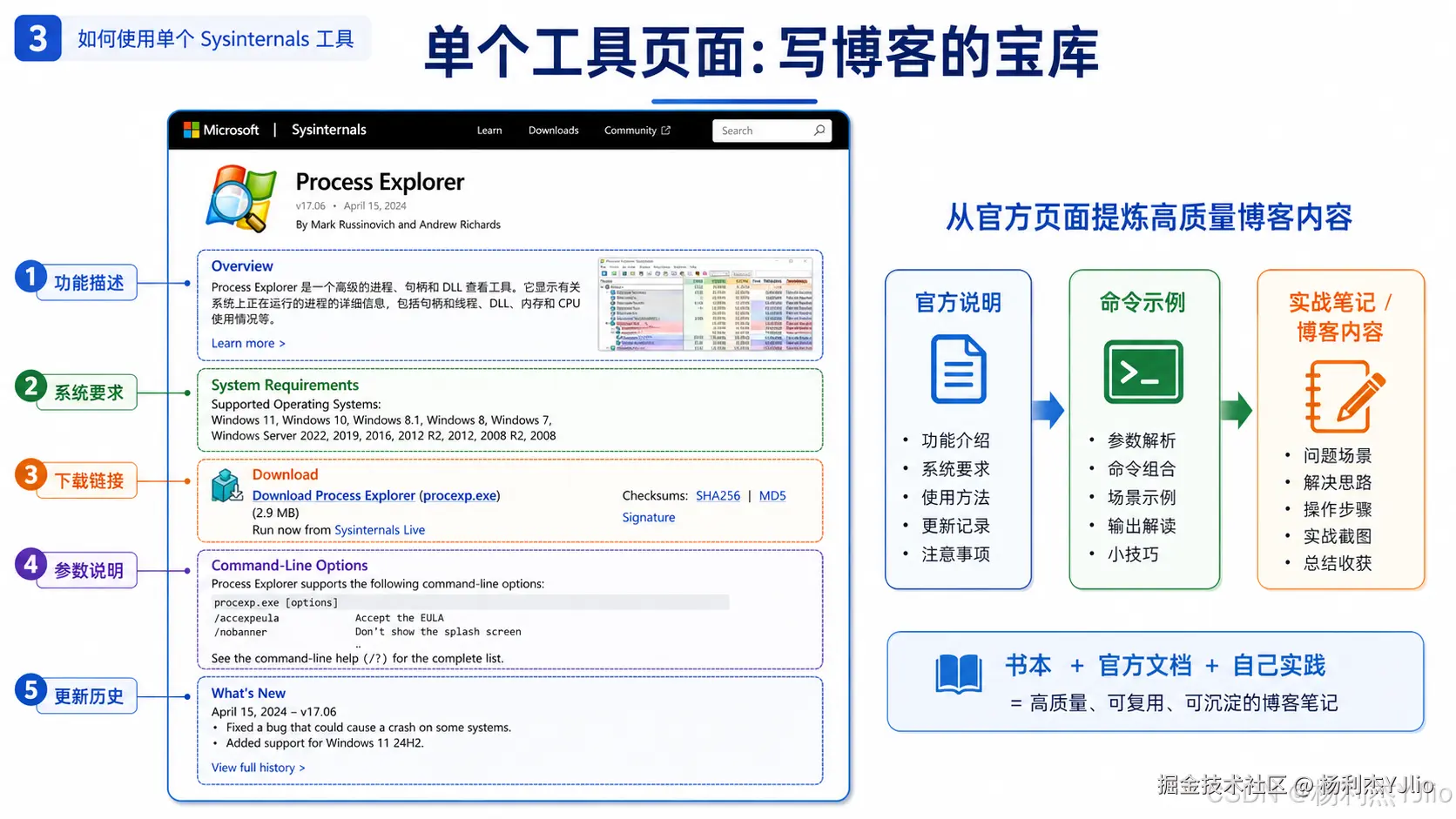Click the '/nobanner' option text
Image resolution: width=1456 pixels, height=819 pixels.
[240, 632]
